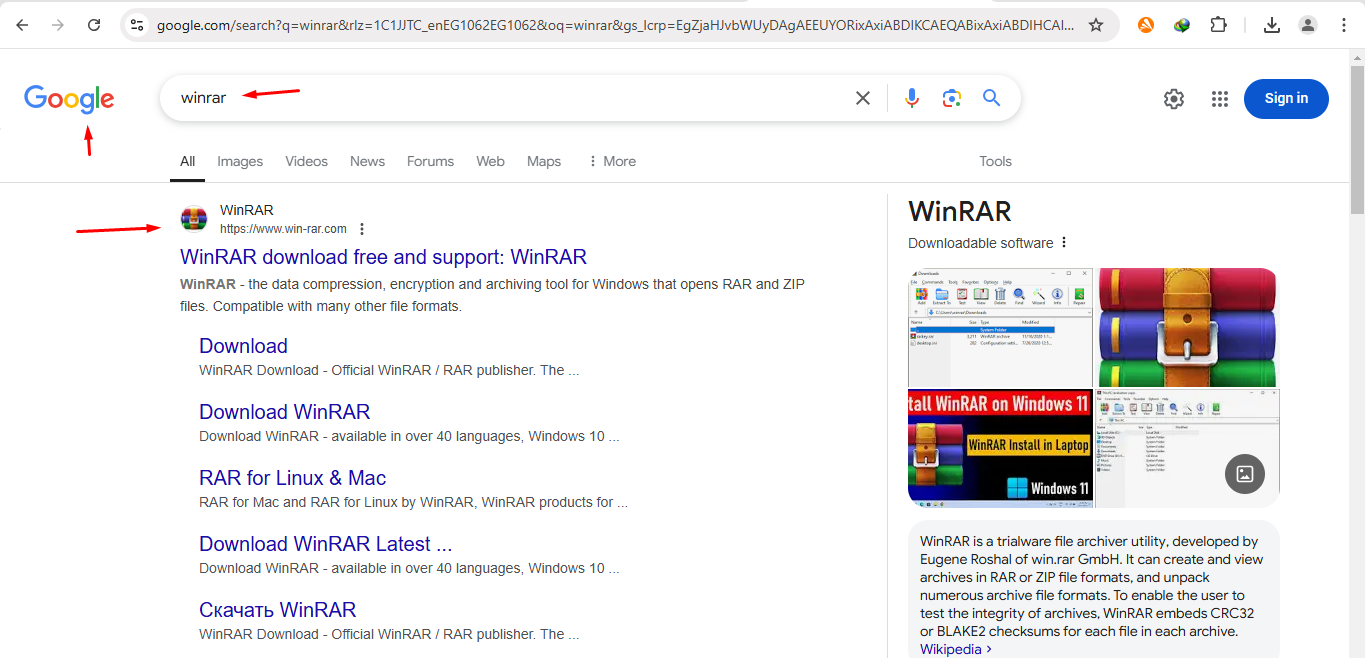Open Download WinRAR Latest sitelink
The image size is (1365, 658).
pos(325,544)
